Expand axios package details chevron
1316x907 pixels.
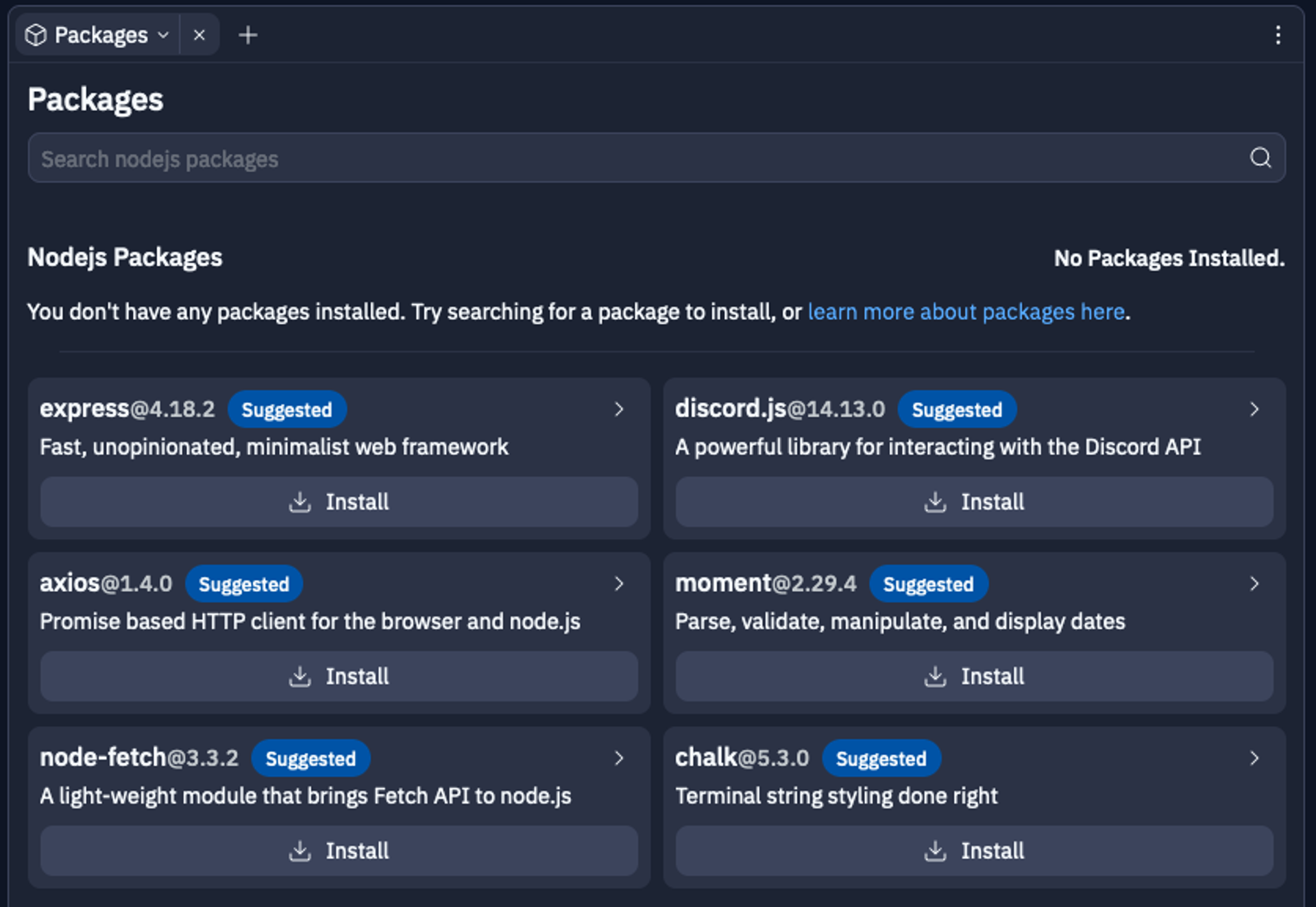619,584
